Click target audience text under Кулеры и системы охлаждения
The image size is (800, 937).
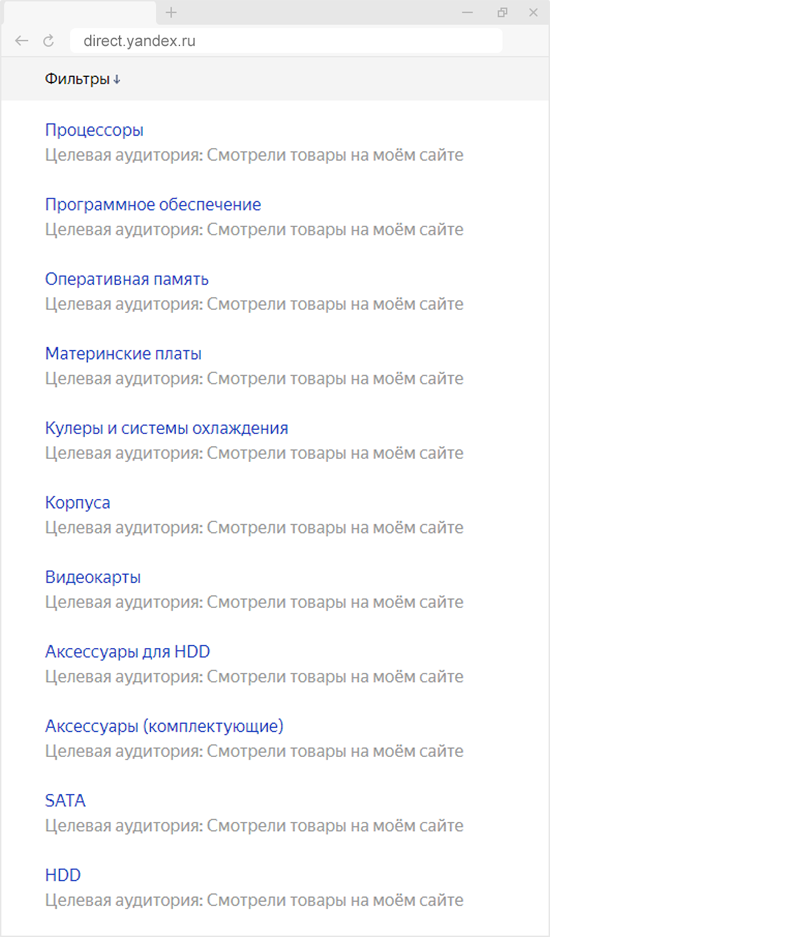[254, 454]
